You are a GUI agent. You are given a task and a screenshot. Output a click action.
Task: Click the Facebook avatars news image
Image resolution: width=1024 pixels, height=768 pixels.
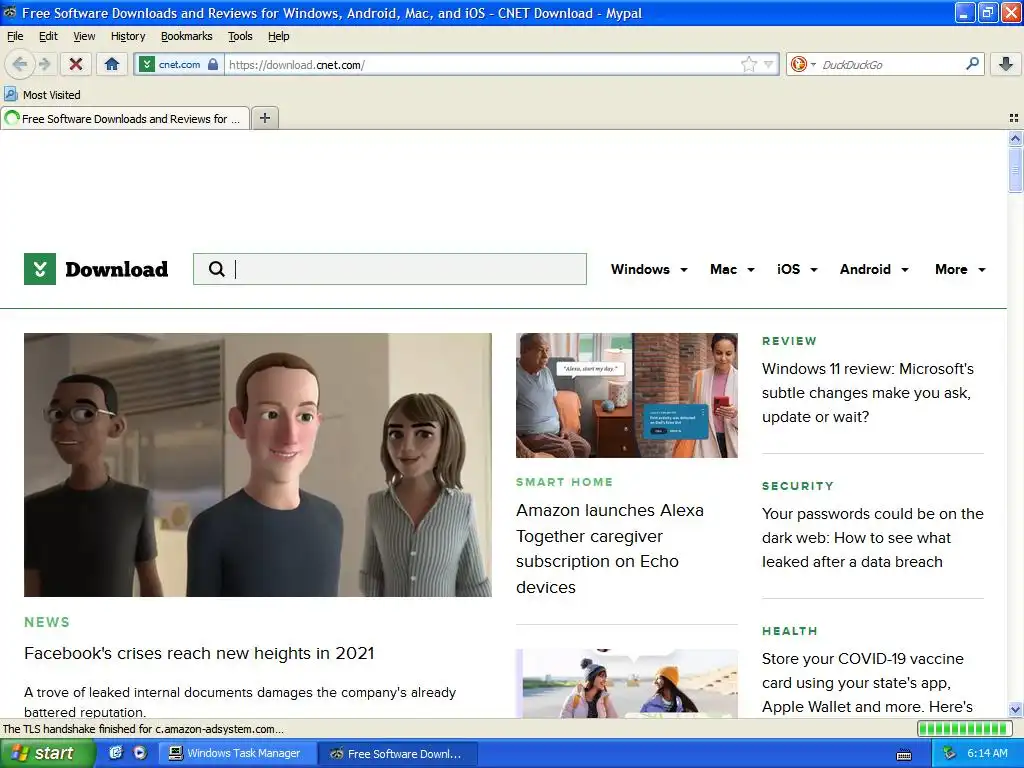tap(258, 465)
